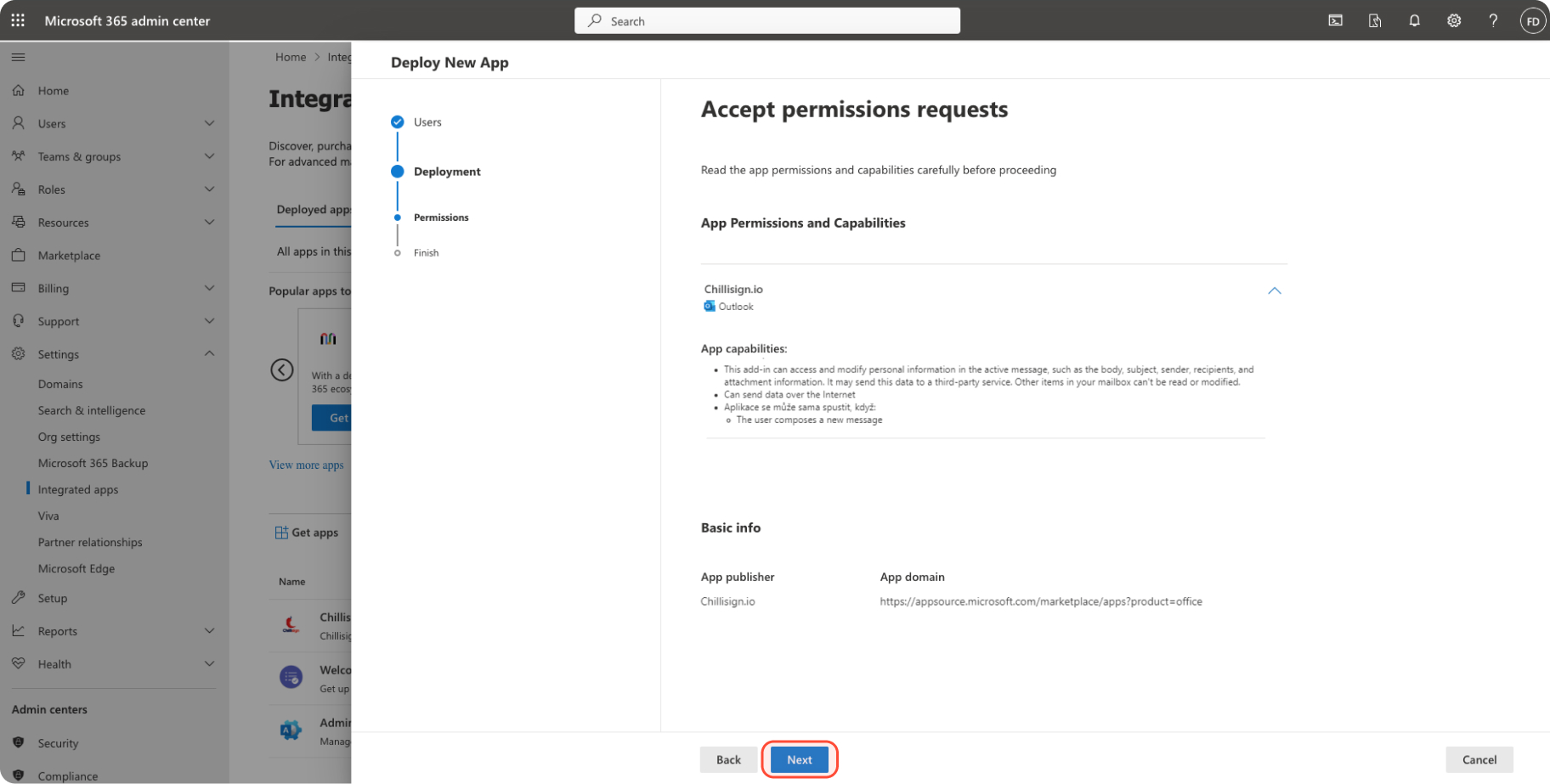Expand the Teams & groups chevron
1550x784 pixels.
pos(209,156)
